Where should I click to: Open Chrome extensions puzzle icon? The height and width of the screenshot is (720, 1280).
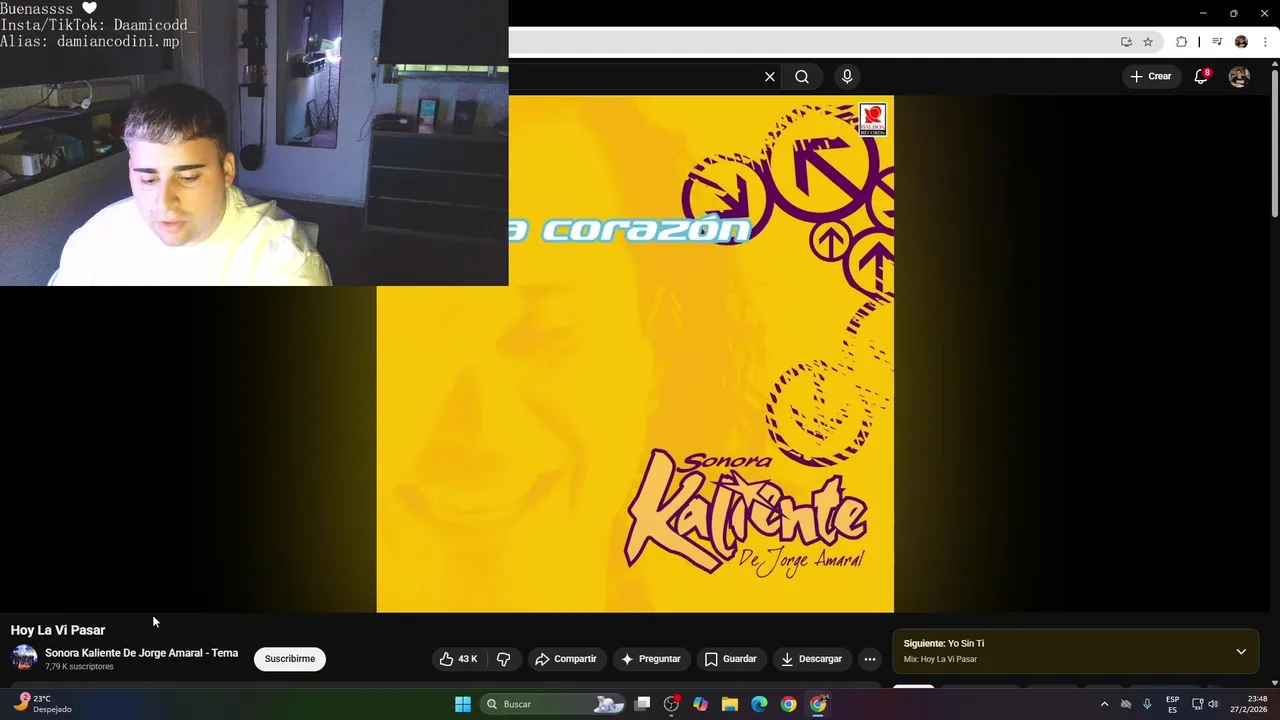pyautogui.click(x=1182, y=42)
